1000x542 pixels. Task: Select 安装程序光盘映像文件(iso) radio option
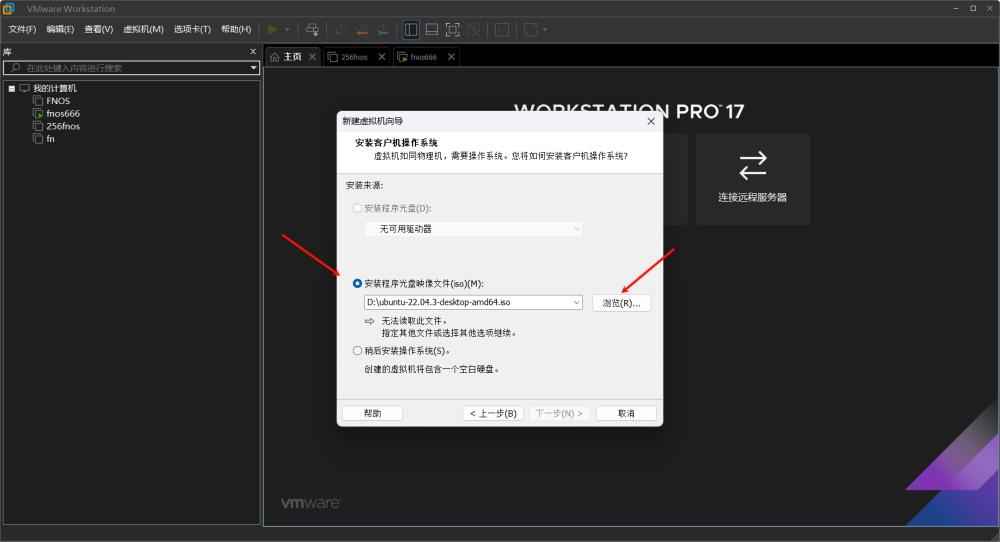pyautogui.click(x=357, y=284)
